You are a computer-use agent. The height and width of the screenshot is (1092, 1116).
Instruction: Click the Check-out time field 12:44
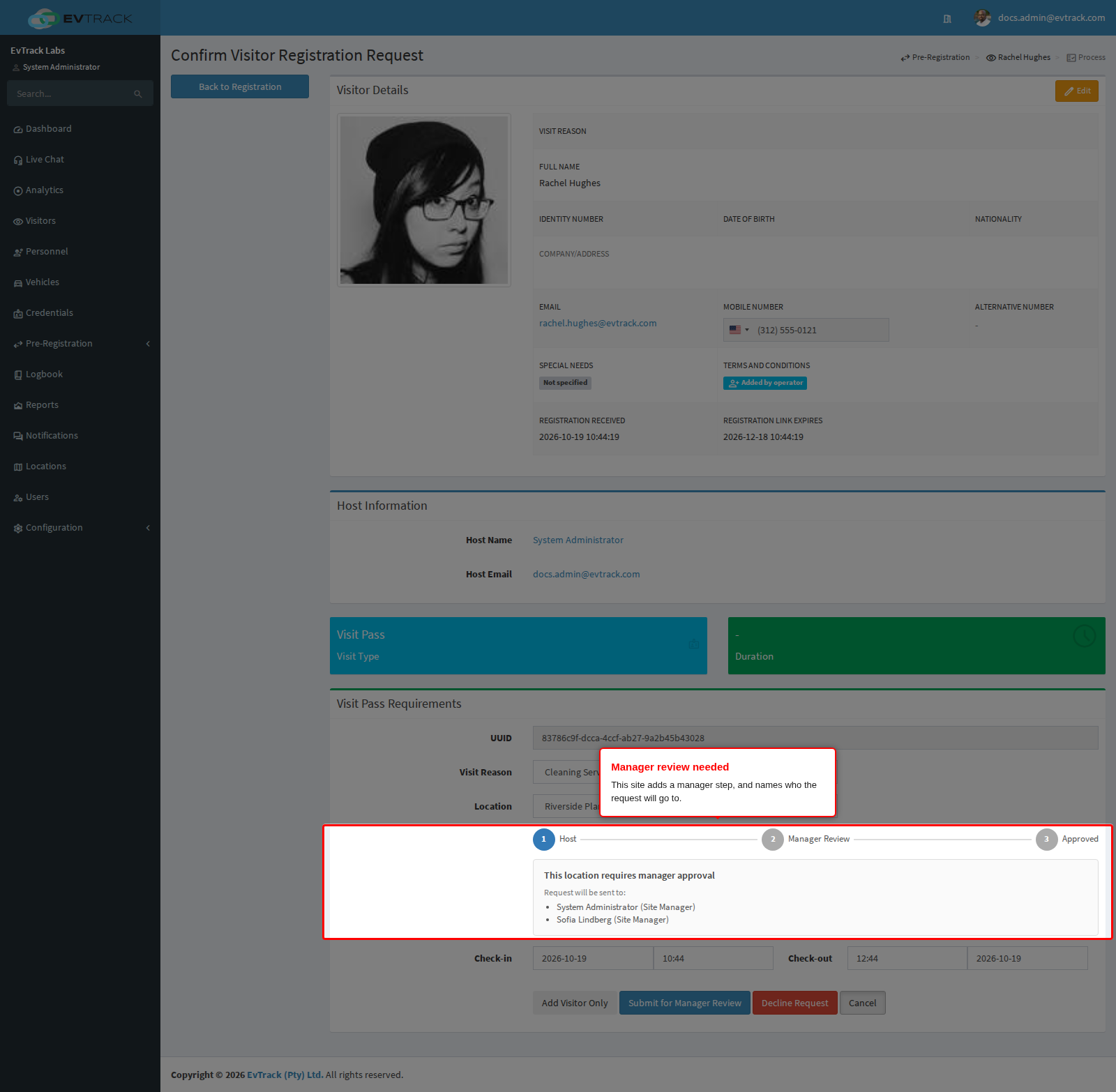(907, 958)
